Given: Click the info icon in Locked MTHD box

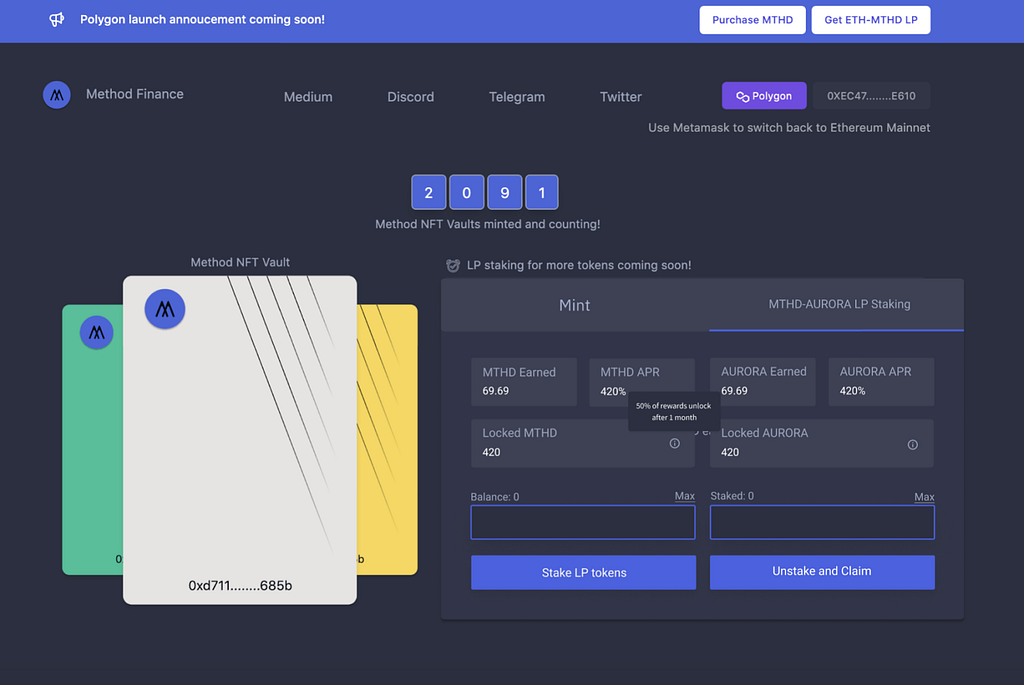Looking at the screenshot, I should (x=675, y=443).
